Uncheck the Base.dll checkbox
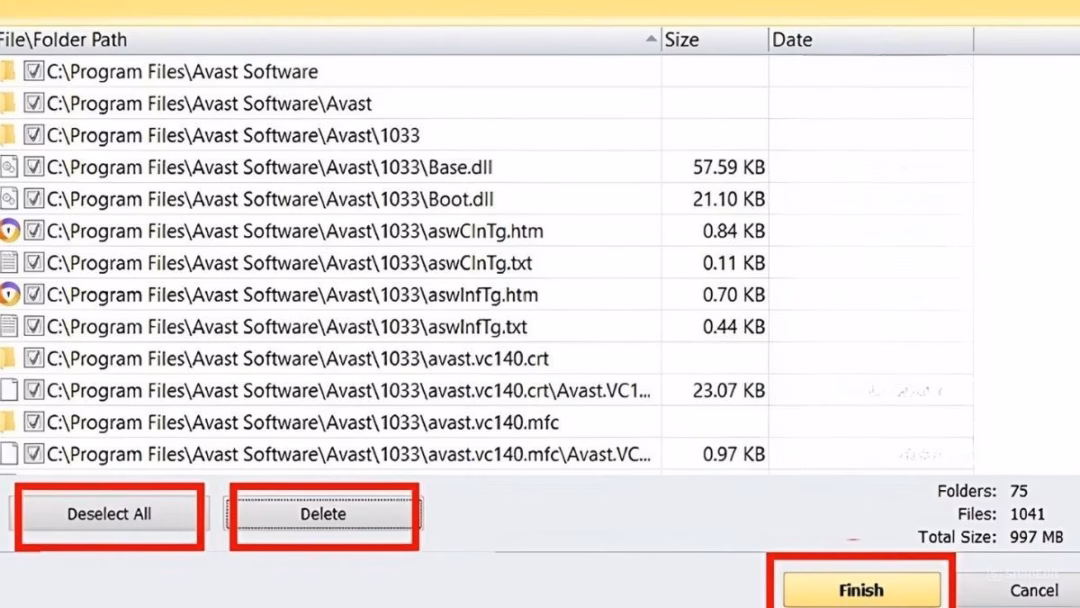Viewport: 1080px width, 608px height. [x=33, y=167]
